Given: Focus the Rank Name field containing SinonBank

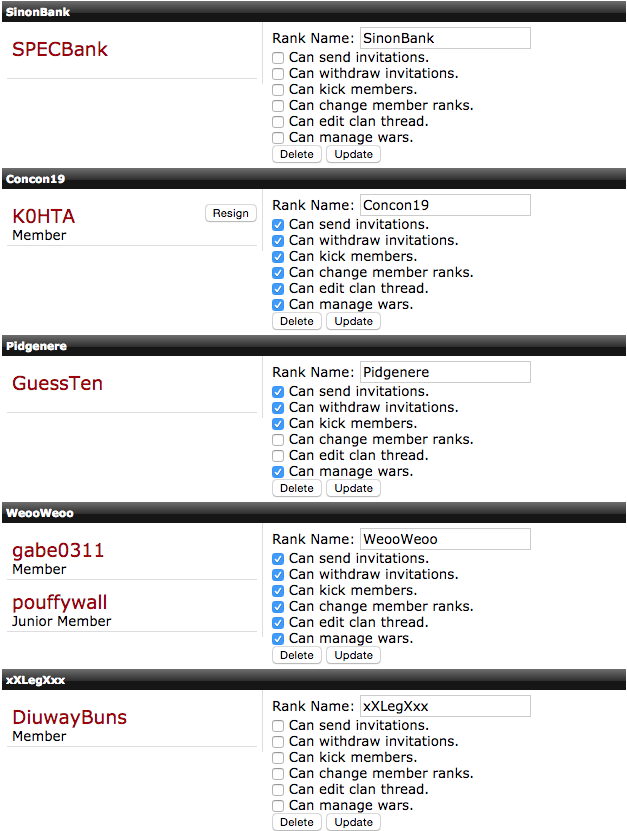Looking at the screenshot, I should [x=445, y=38].
